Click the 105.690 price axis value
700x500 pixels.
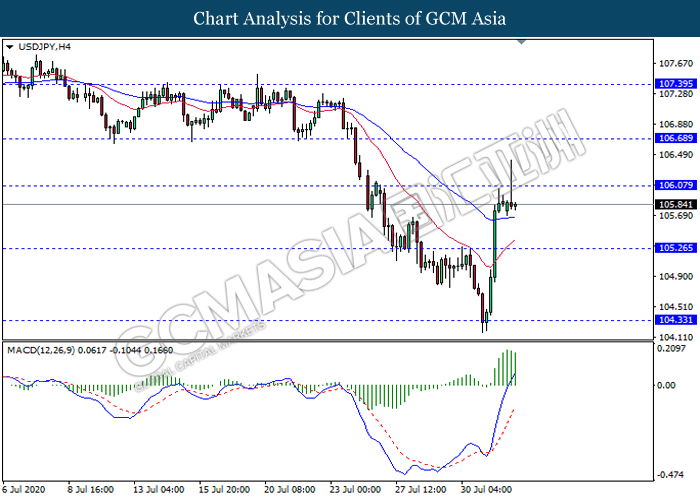[676, 216]
